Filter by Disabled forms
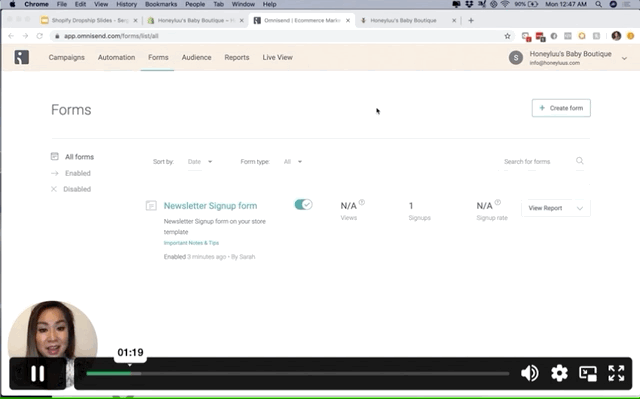 pos(77,189)
